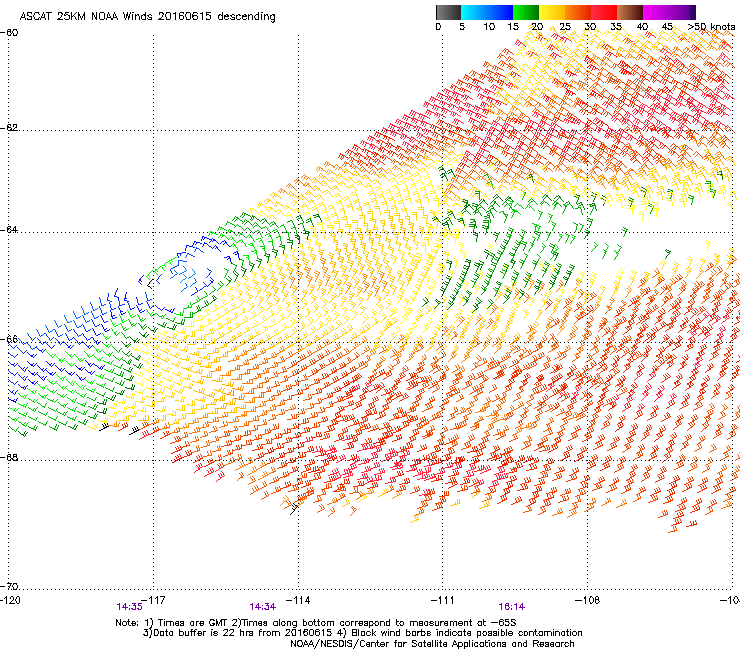Click the -114 longitude label
This screenshot has width=740, height=650.
298,600
